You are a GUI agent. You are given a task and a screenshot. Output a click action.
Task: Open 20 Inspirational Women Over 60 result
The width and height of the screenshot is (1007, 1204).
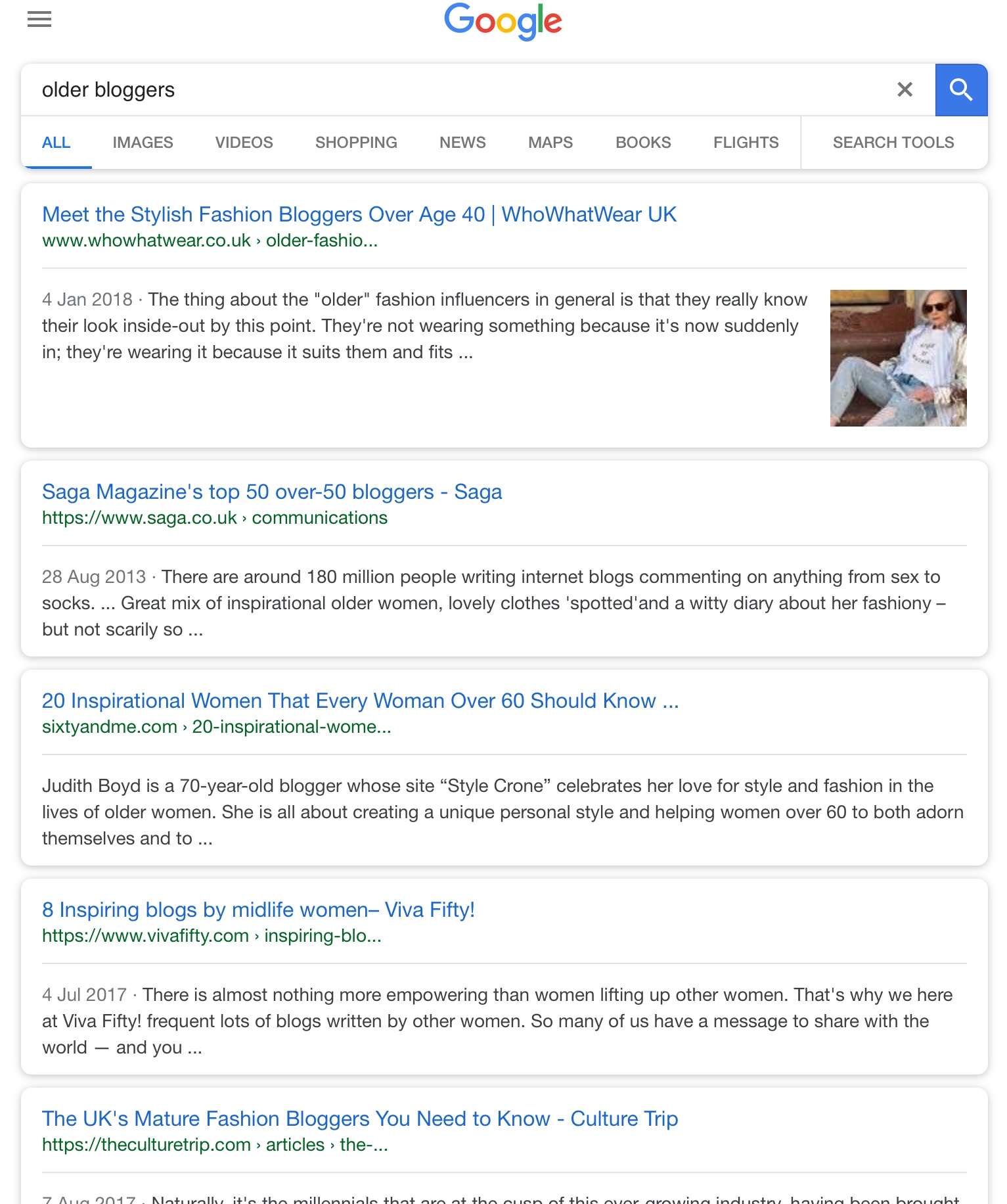(361, 701)
